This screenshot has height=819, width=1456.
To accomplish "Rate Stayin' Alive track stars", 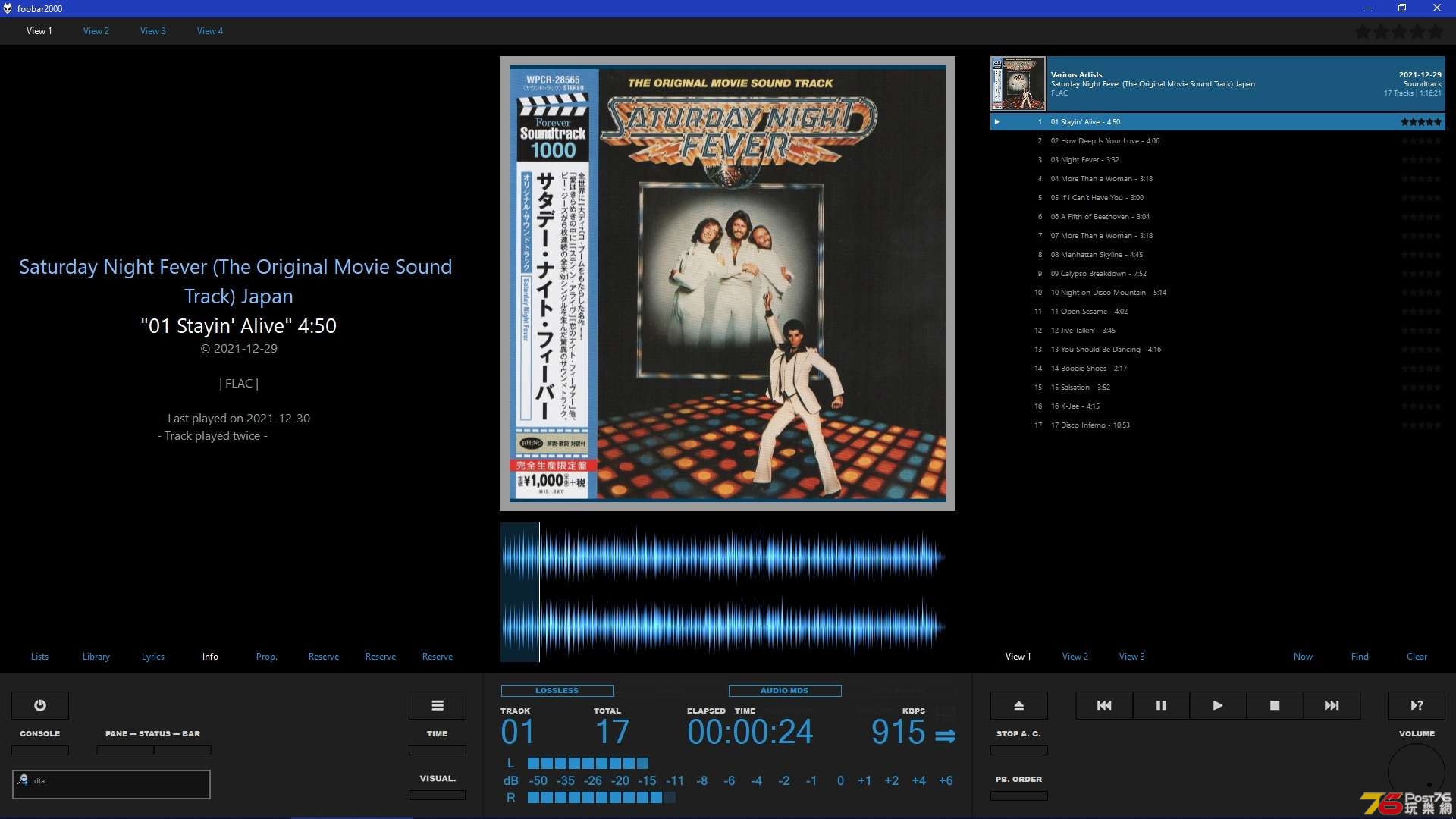I will (1421, 121).
